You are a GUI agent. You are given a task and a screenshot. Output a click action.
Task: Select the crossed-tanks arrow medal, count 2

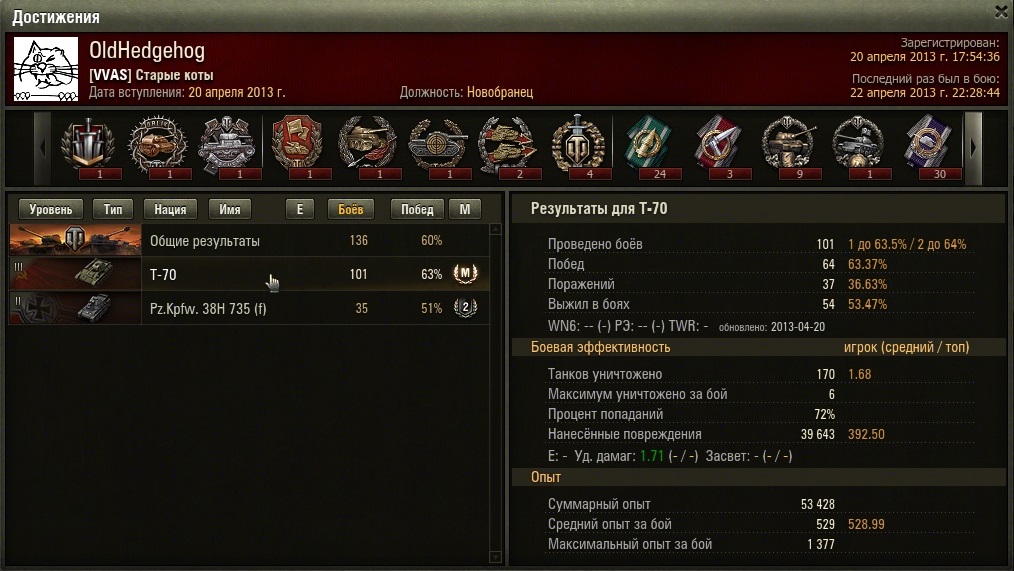[x=508, y=144]
